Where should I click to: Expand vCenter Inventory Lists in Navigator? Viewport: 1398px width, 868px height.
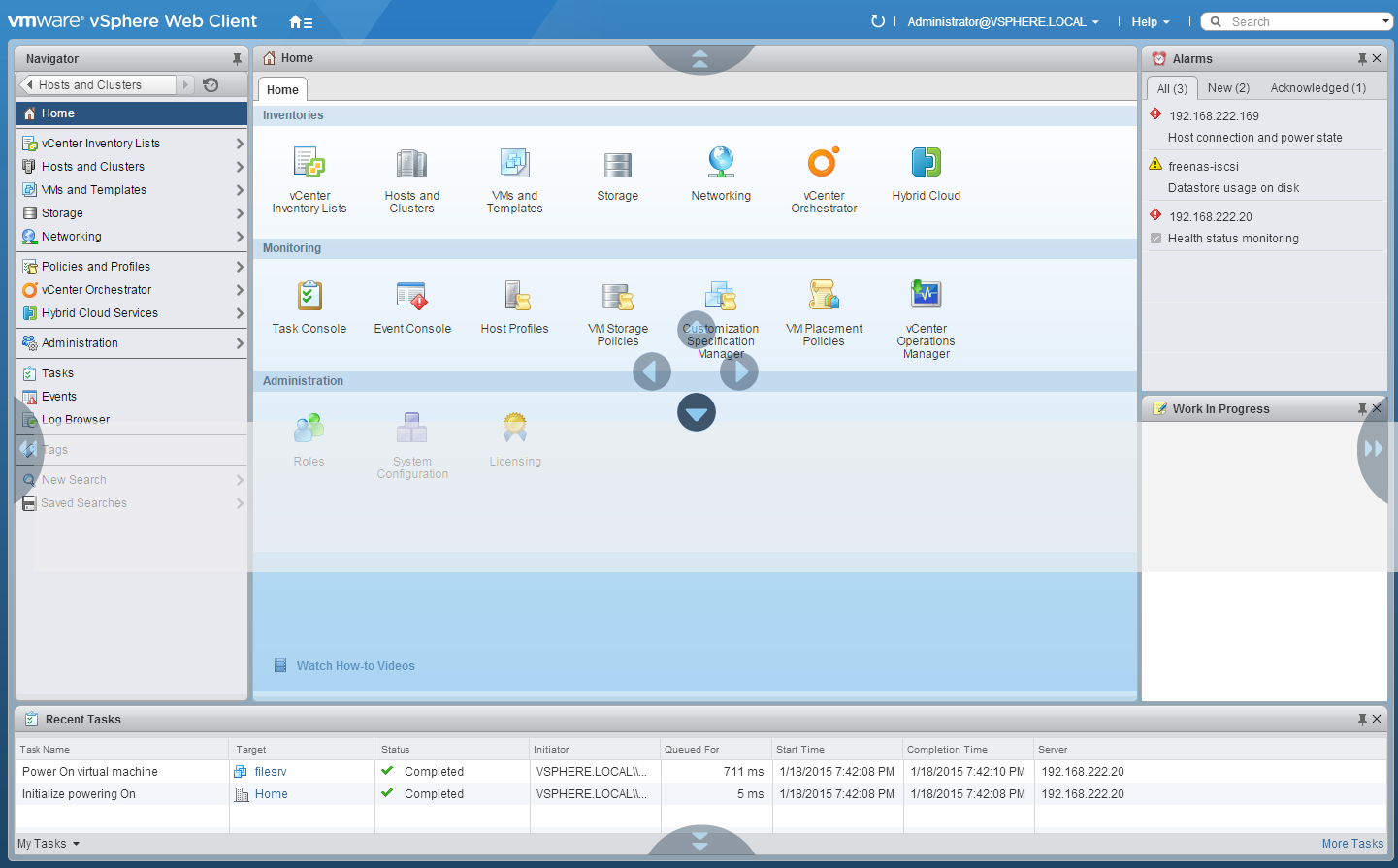tap(240, 144)
